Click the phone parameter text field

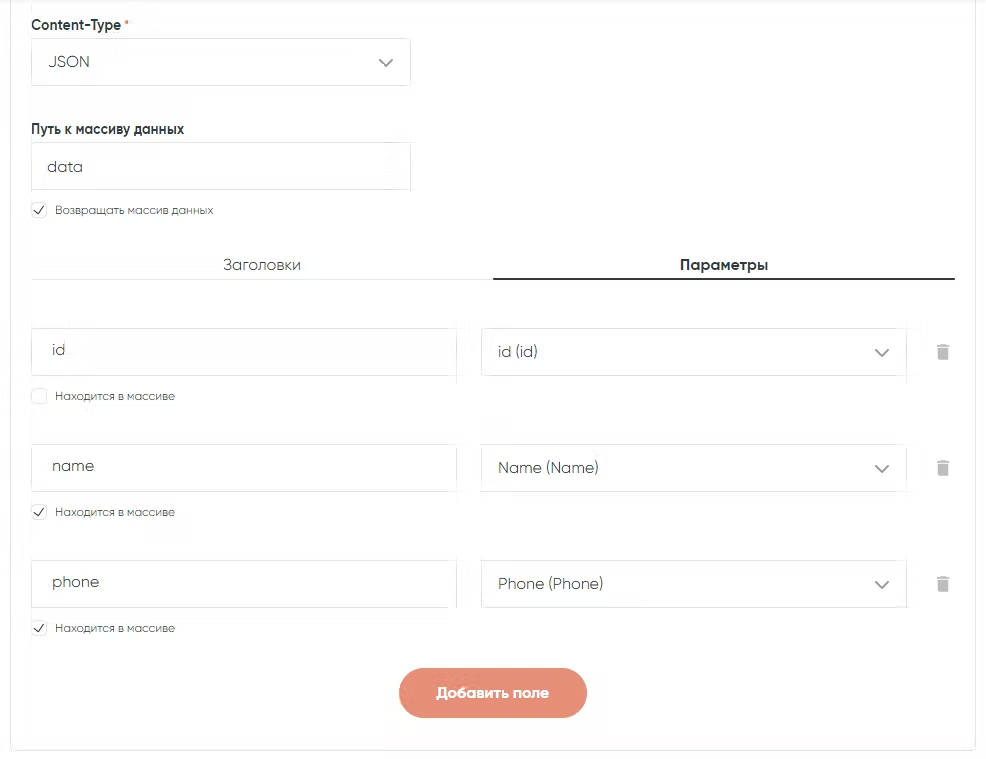243,583
